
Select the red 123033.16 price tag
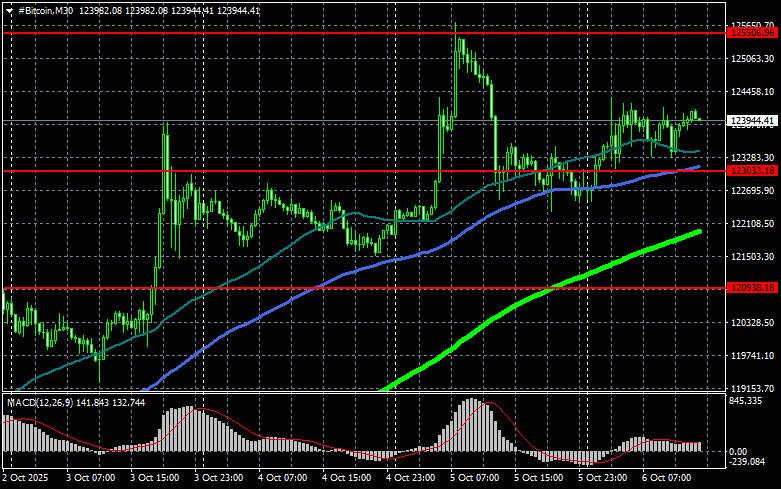click(x=752, y=171)
